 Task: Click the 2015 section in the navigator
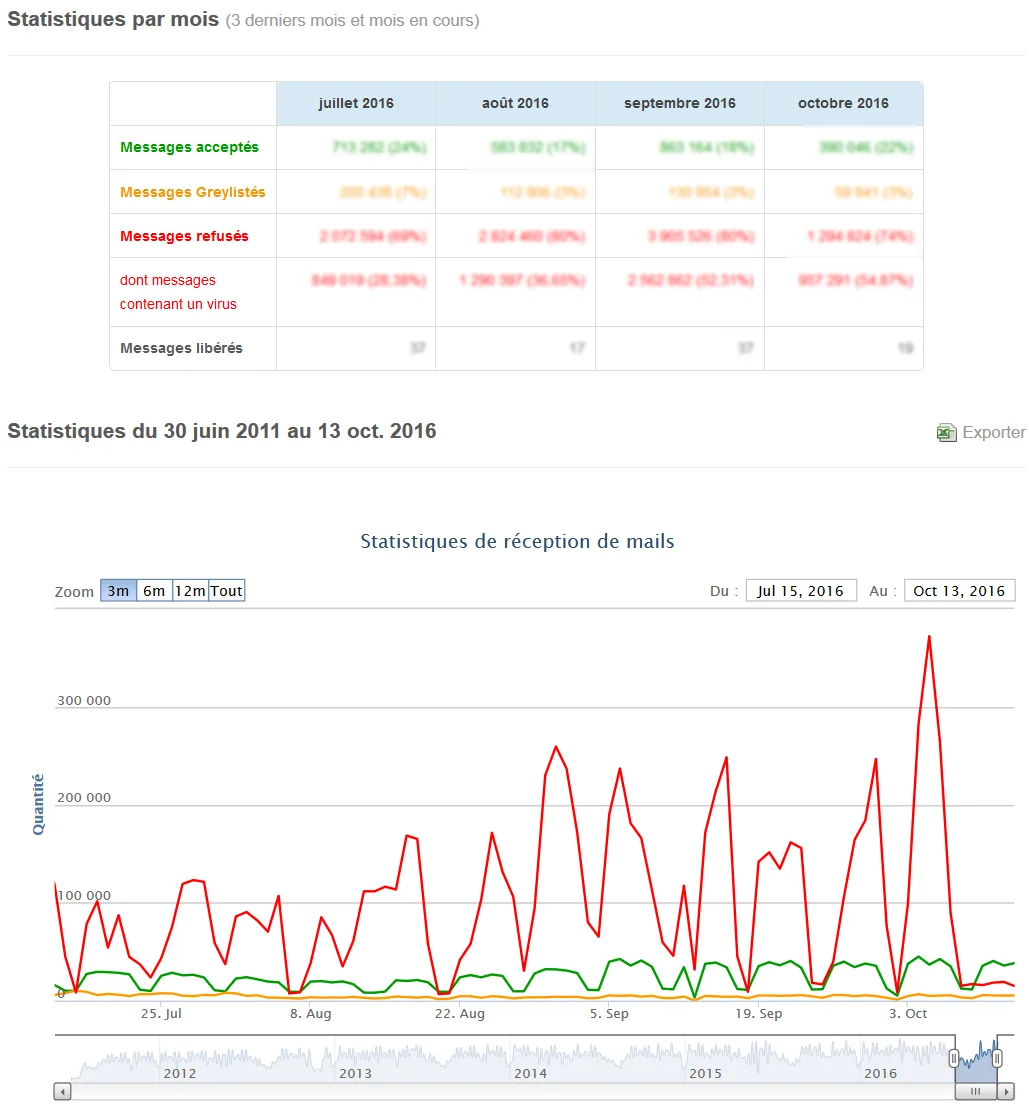point(705,1074)
